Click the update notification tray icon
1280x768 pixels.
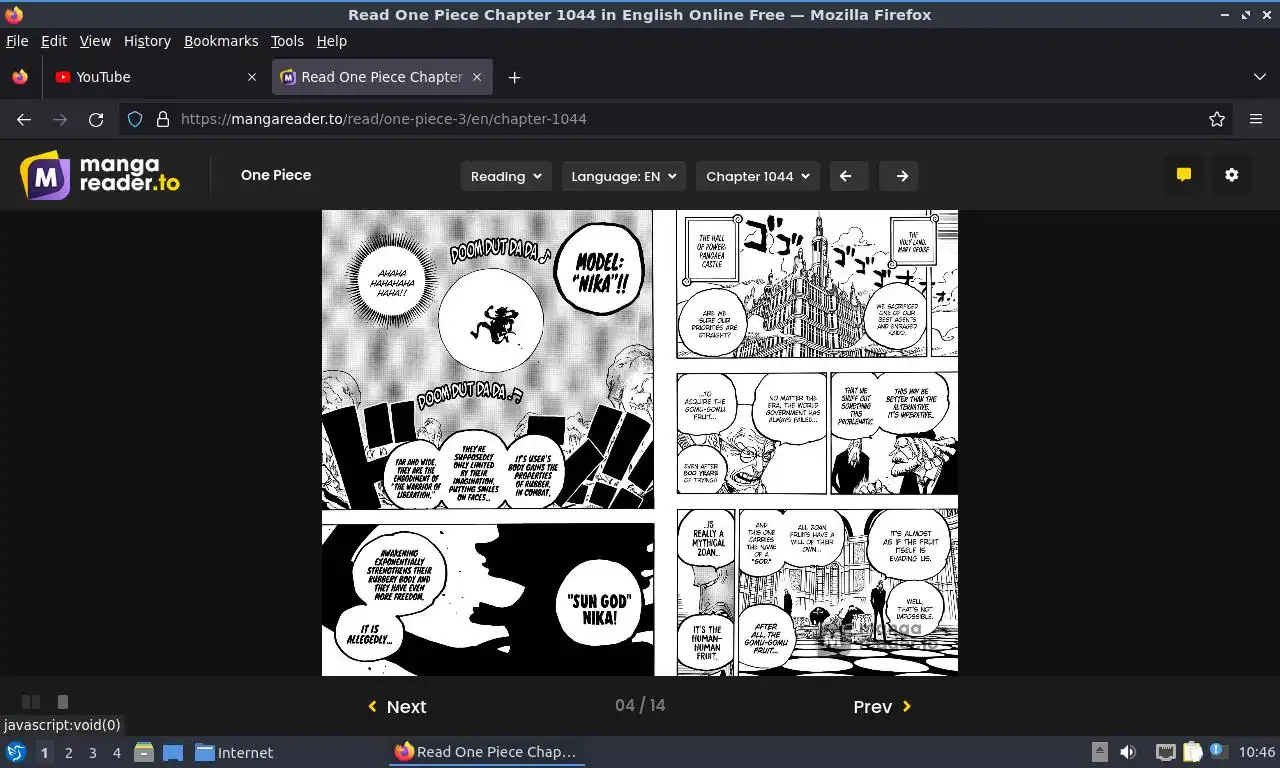coord(1218,751)
